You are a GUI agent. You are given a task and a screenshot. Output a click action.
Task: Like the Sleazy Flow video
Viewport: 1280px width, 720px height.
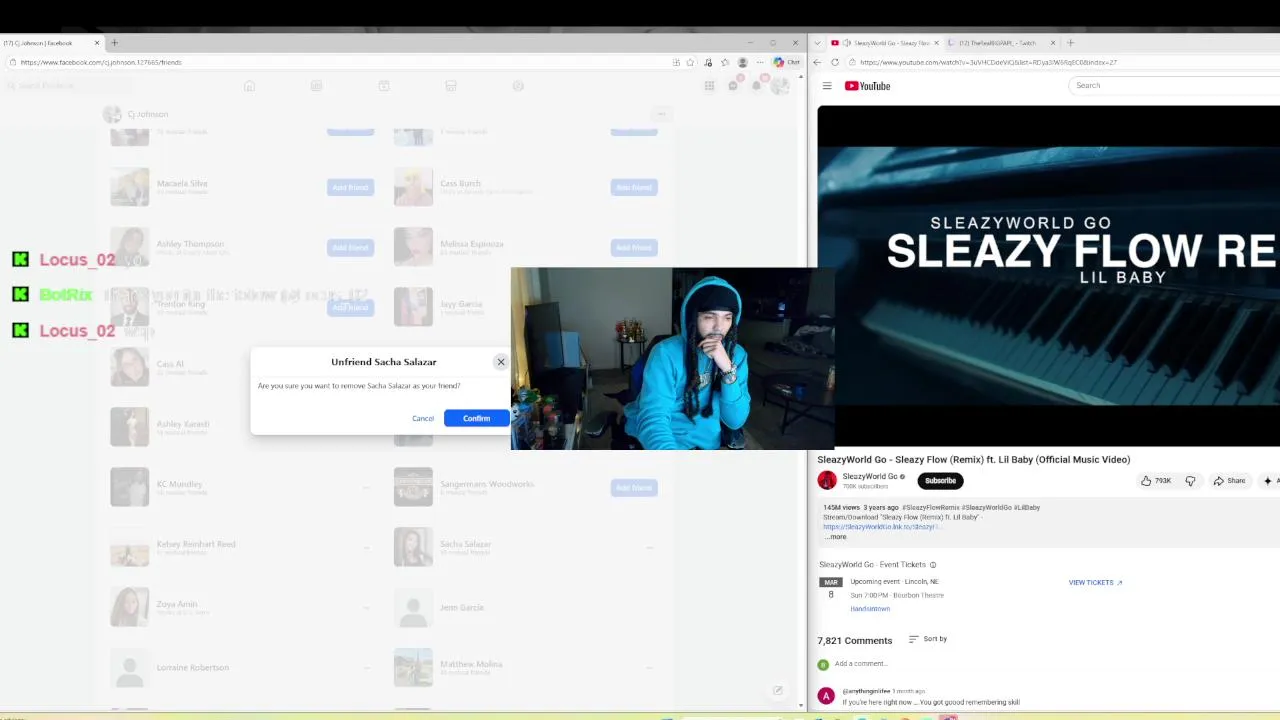pos(1156,481)
